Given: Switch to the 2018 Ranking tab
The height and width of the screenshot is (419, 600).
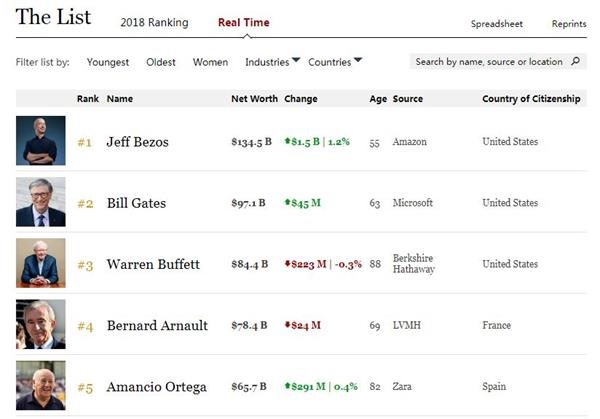Looking at the screenshot, I should pos(154,23).
